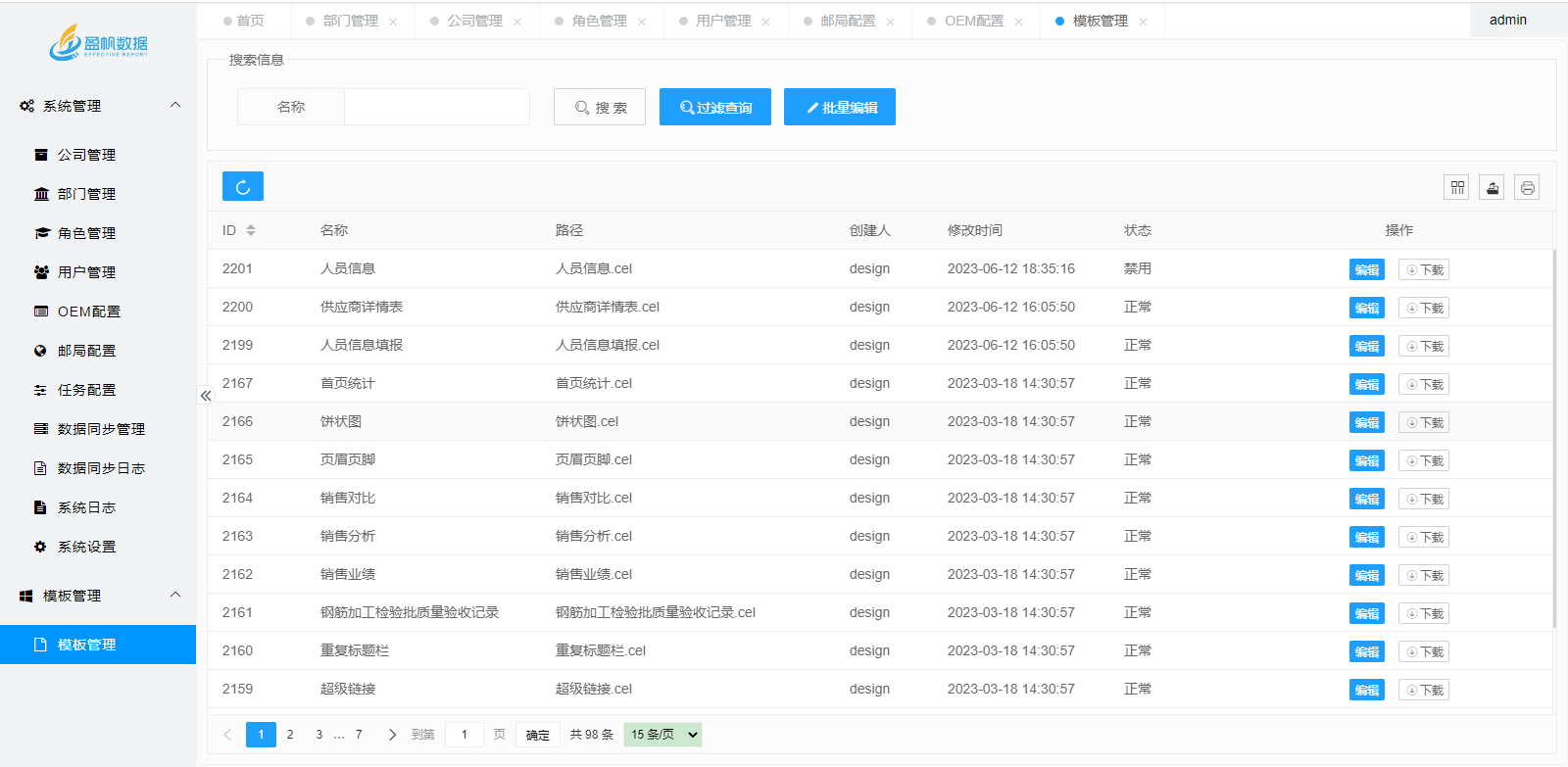Go to next page arrow in pagination

(392, 735)
